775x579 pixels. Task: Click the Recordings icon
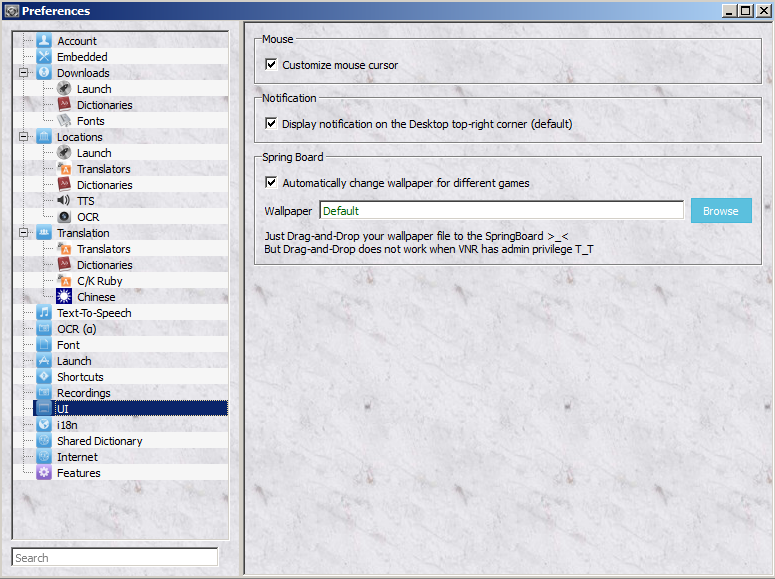tap(44, 393)
